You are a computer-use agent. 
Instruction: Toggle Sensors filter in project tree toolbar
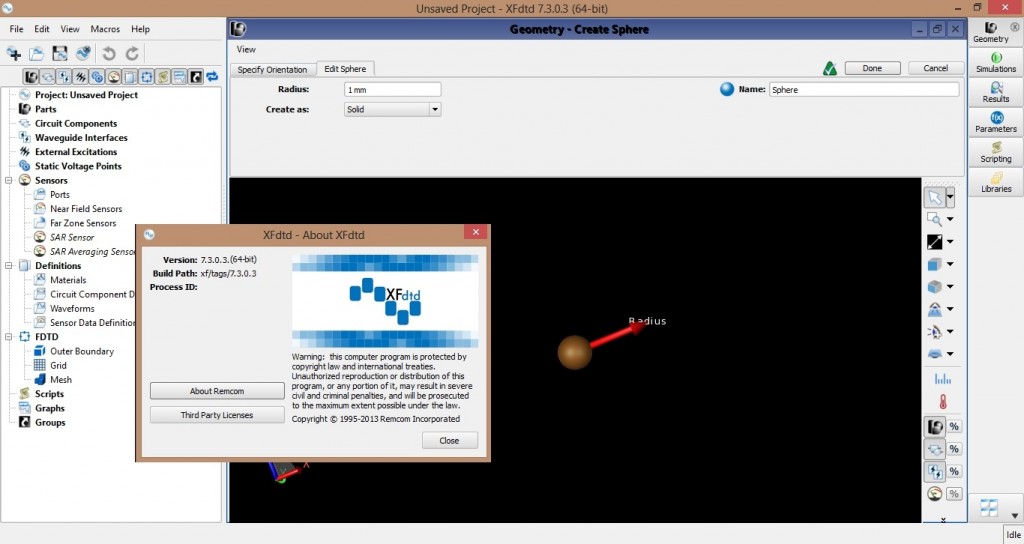[x=114, y=77]
